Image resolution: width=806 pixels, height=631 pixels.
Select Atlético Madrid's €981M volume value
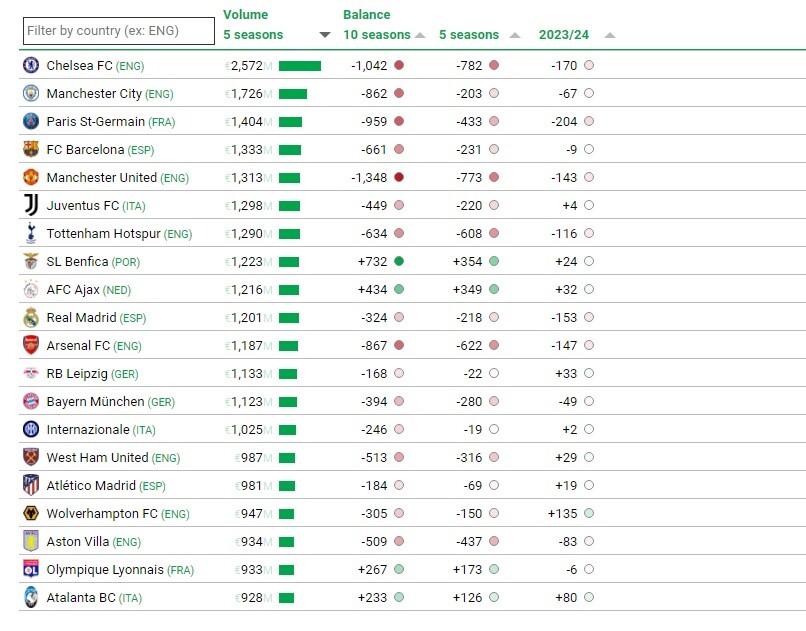pos(253,486)
